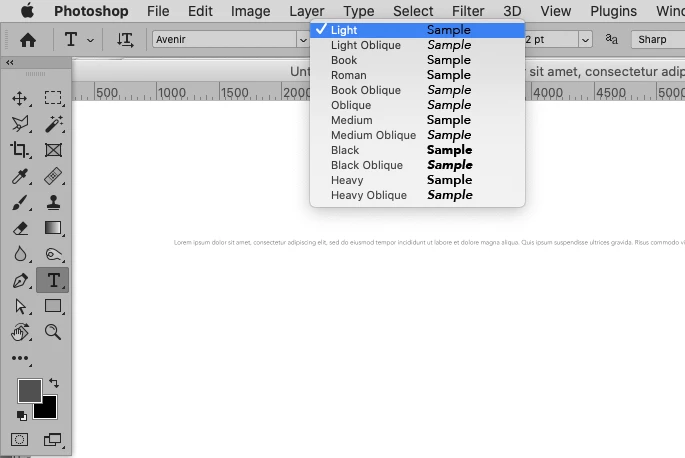The height and width of the screenshot is (458, 685).
Task: Toggle text orientation icon in options bar
Action: click(125, 40)
